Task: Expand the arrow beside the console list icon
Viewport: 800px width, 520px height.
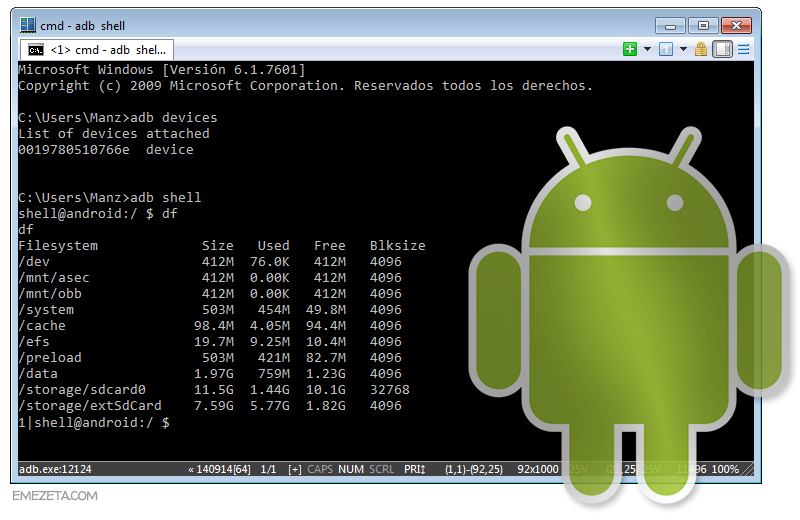Action: pos(683,49)
